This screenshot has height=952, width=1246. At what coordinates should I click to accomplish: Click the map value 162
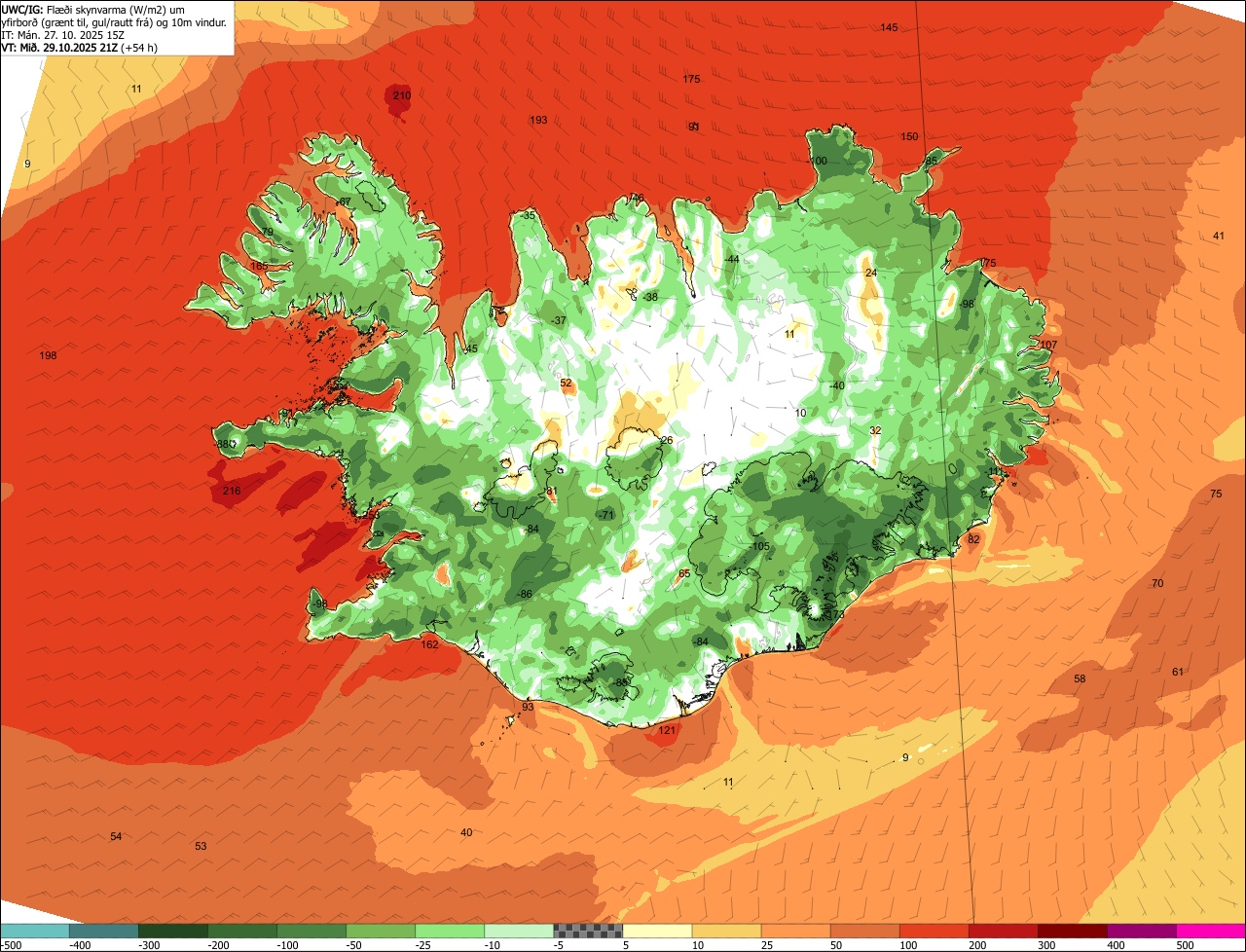coord(429,644)
